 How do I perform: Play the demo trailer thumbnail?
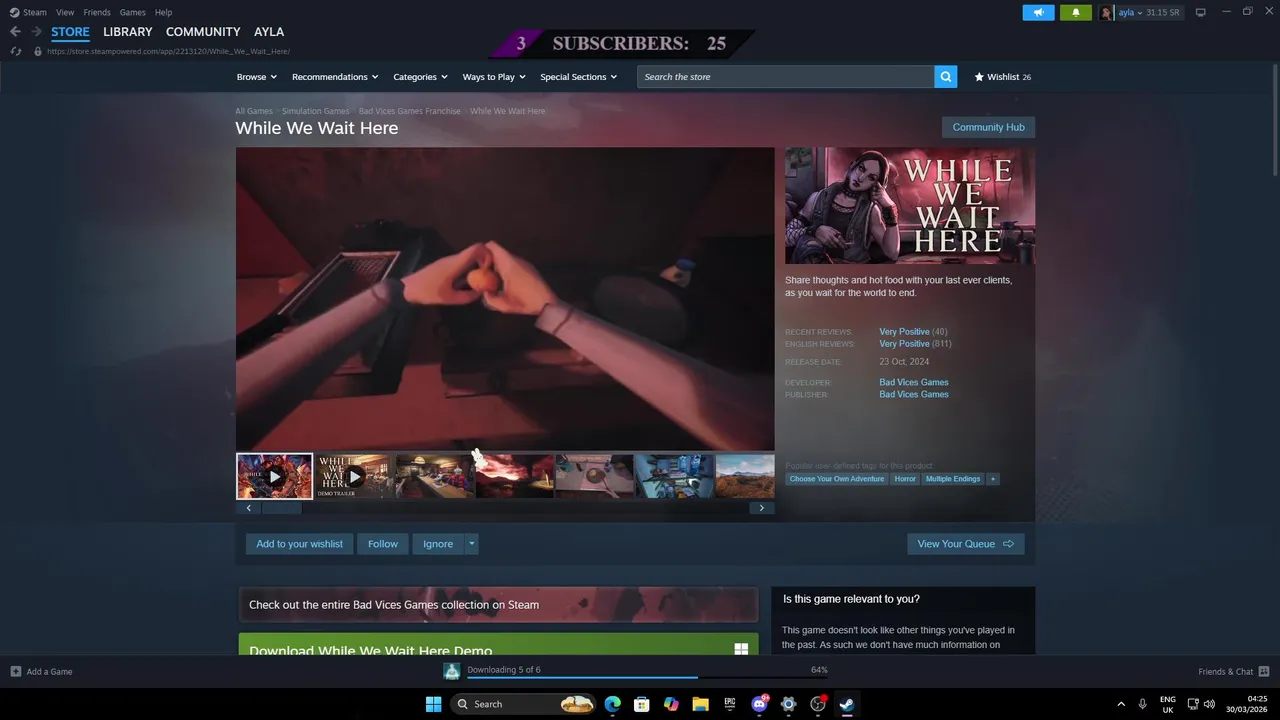pyautogui.click(x=354, y=477)
